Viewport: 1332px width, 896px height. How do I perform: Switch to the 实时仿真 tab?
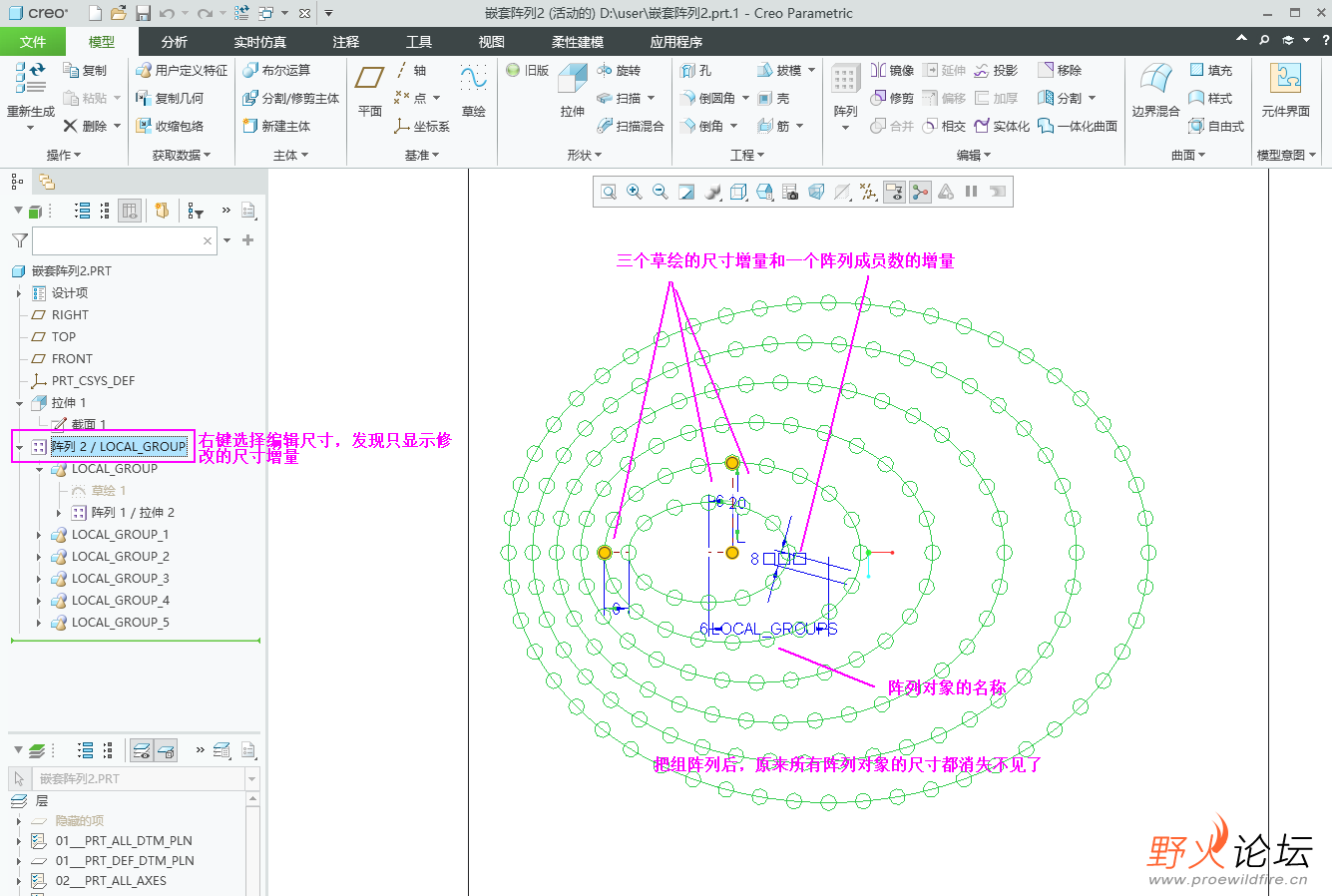click(x=259, y=42)
